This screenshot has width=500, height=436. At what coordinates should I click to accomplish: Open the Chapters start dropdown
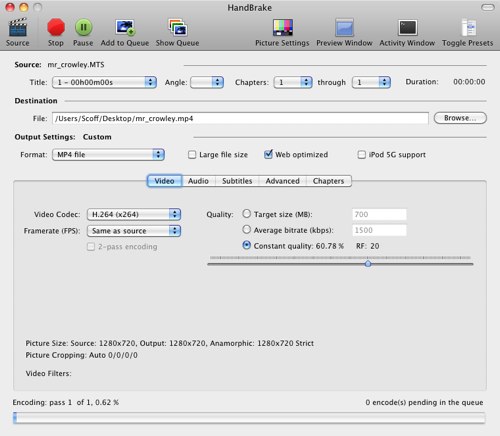coord(293,82)
